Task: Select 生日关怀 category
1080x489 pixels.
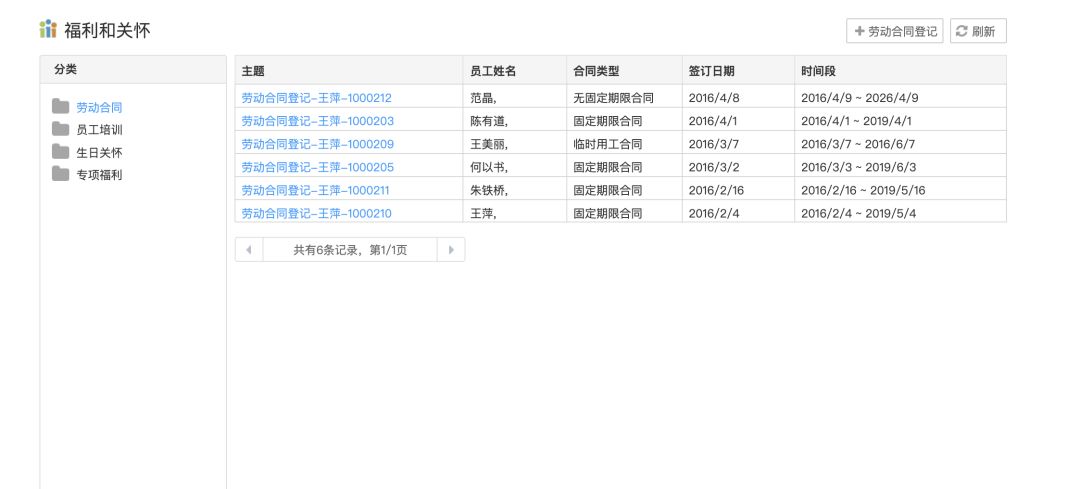Action: (99, 153)
